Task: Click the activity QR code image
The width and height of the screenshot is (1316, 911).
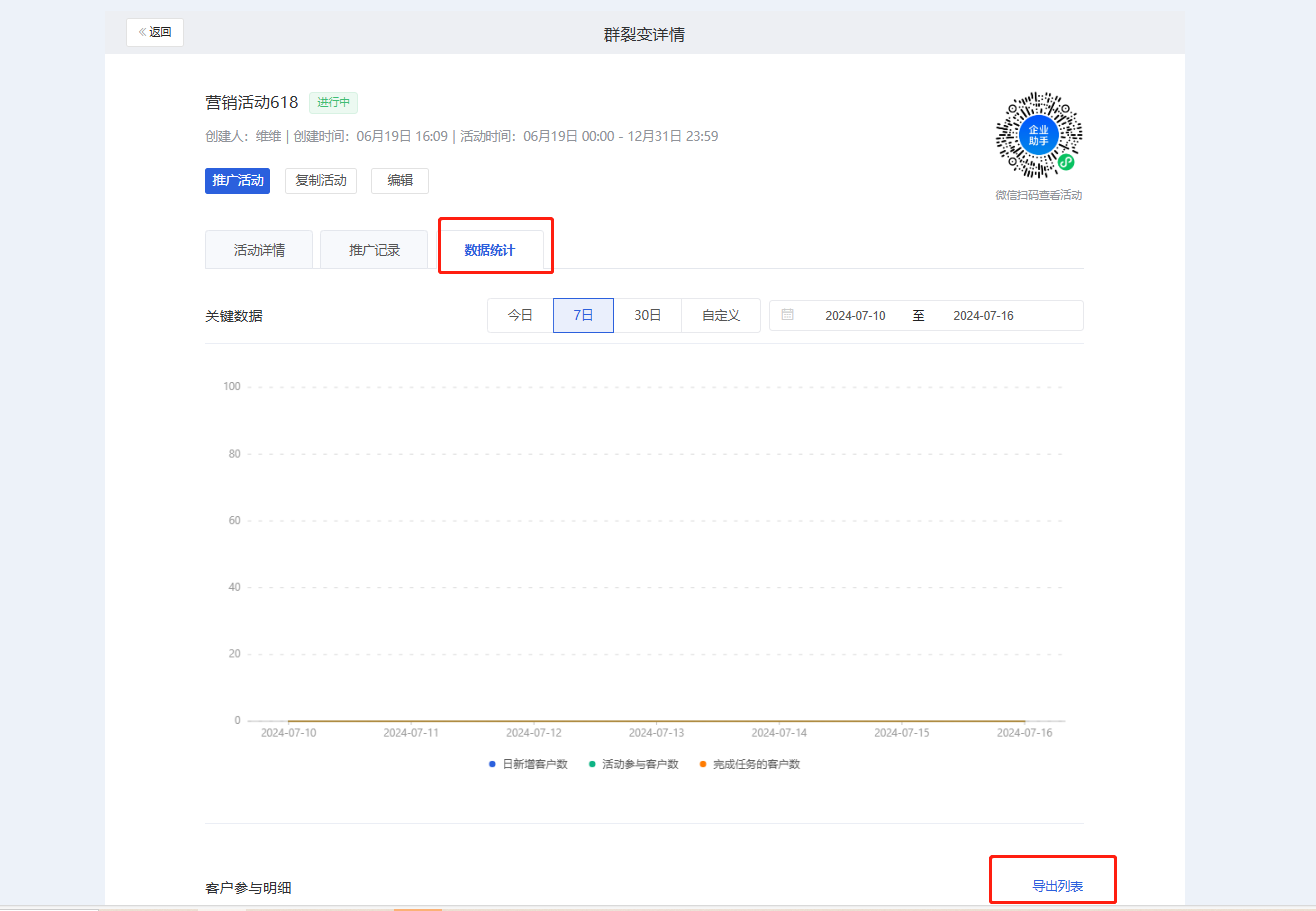Action: [1039, 135]
